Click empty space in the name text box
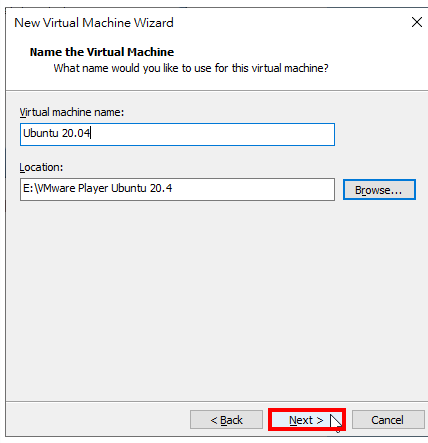This screenshot has height=443, width=428. click(213, 134)
